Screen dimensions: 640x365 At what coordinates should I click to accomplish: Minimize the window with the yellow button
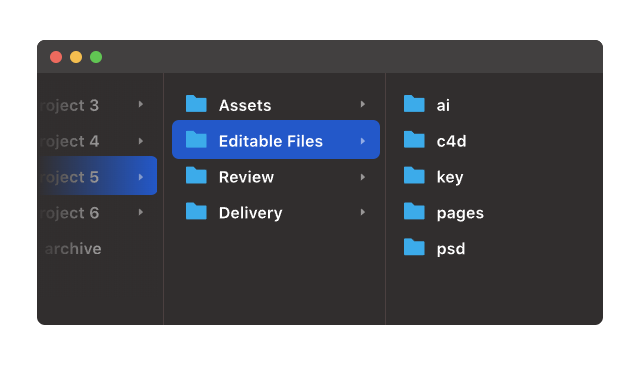pyautogui.click(x=76, y=57)
